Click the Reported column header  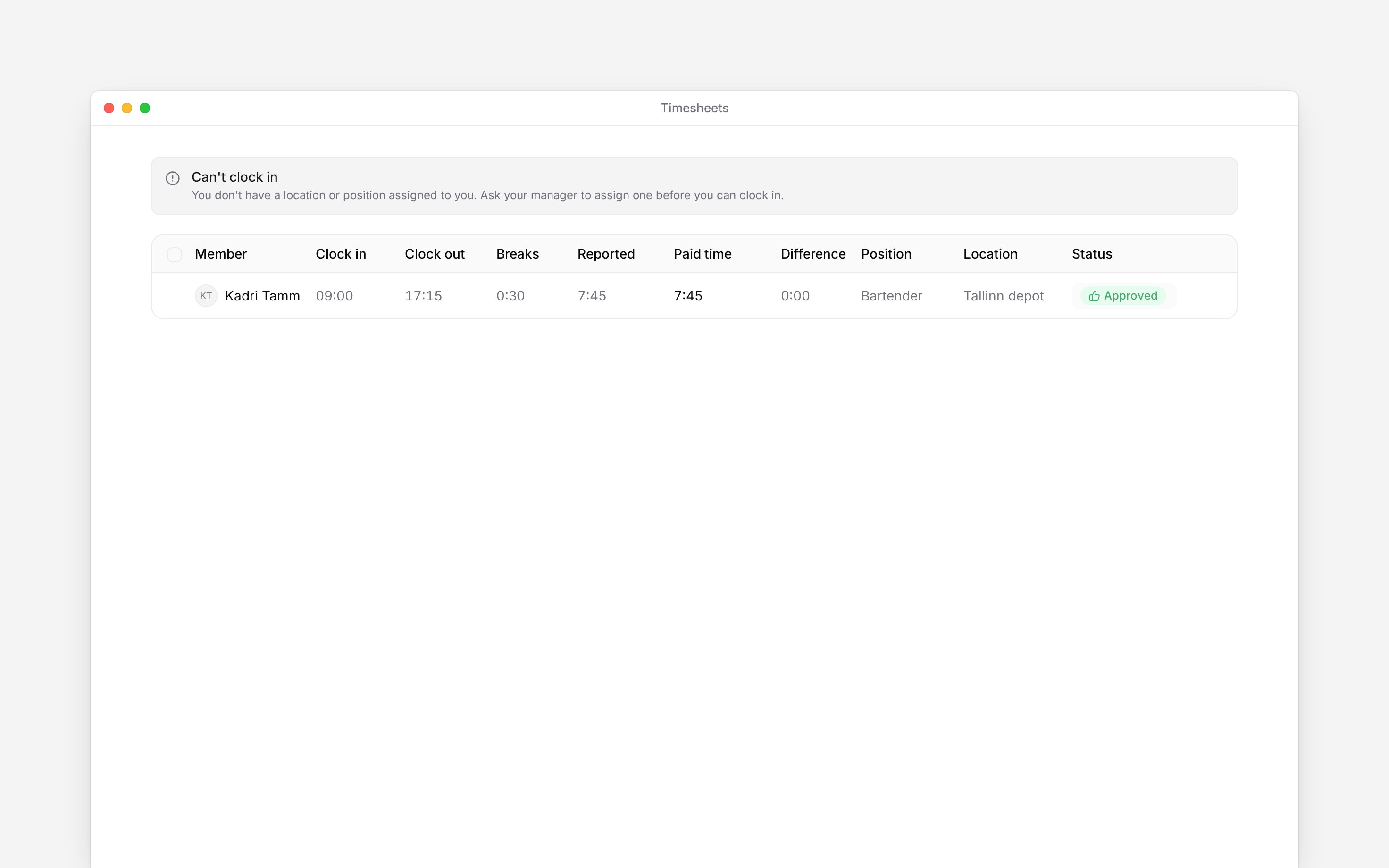pos(605,254)
